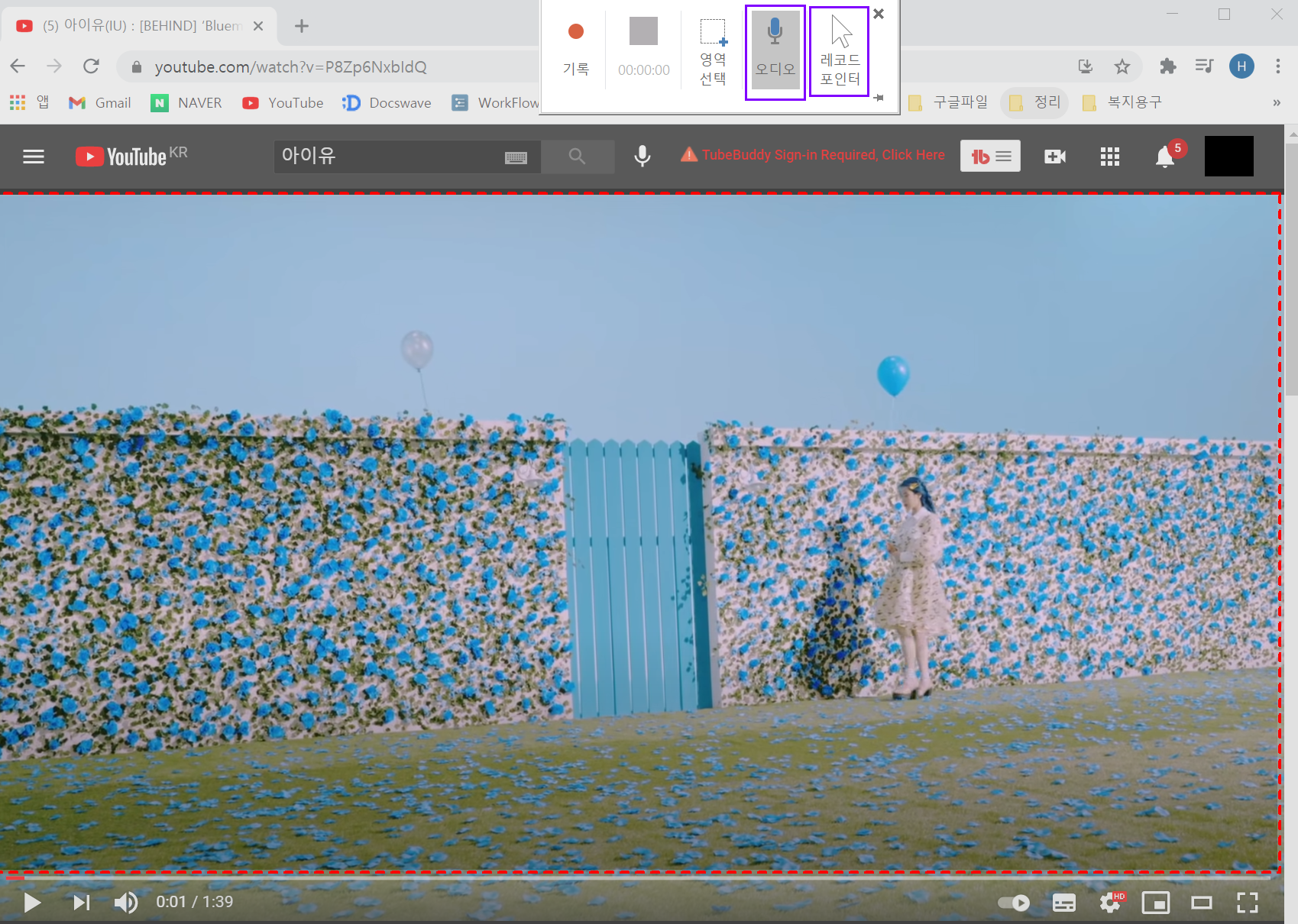Toggle subtitles captions
Screen dimensions: 1298x924
tap(1064, 903)
